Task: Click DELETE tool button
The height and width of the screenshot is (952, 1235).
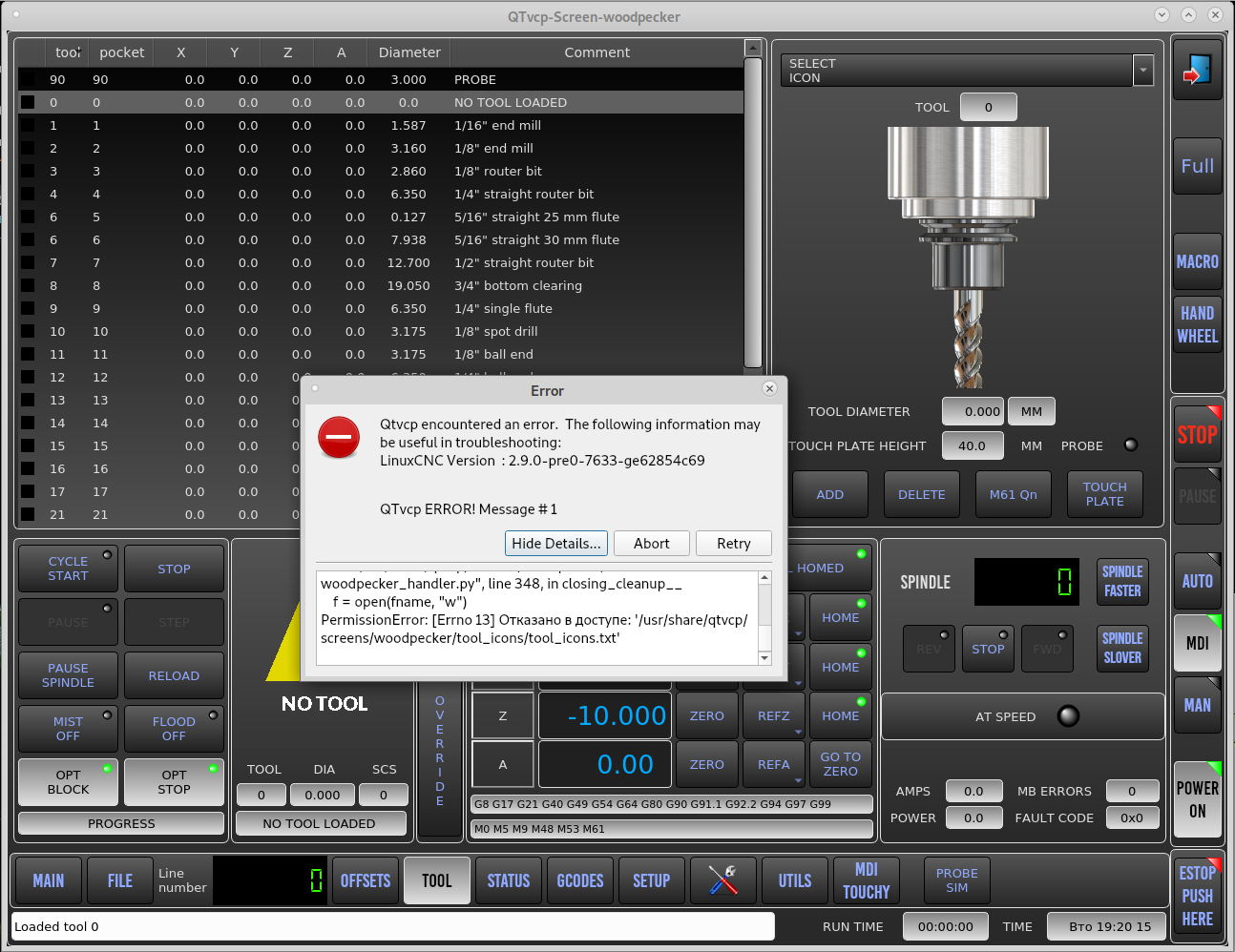Action: tap(922, 494)
